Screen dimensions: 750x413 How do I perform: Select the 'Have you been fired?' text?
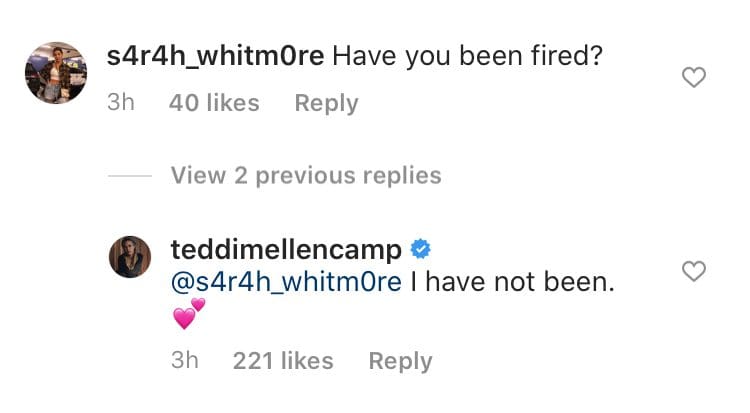coord(465,57)
